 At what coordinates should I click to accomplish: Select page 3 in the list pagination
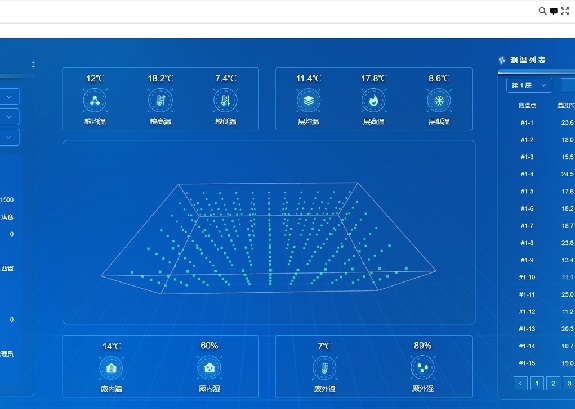tap(569, 383)
